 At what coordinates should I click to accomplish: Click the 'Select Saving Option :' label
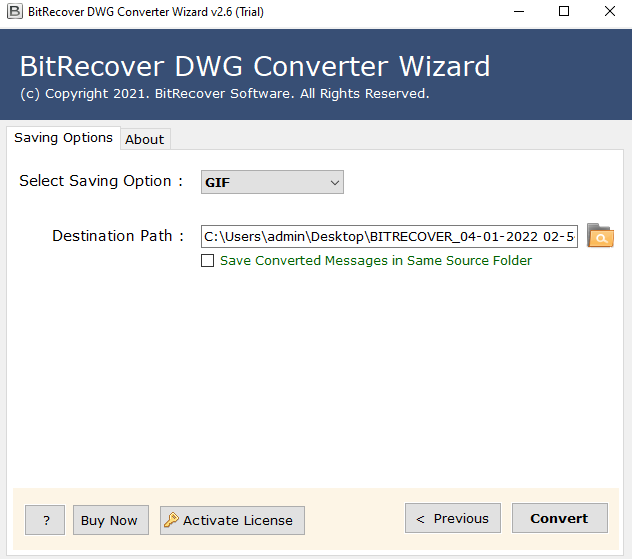tap(101, 181)
